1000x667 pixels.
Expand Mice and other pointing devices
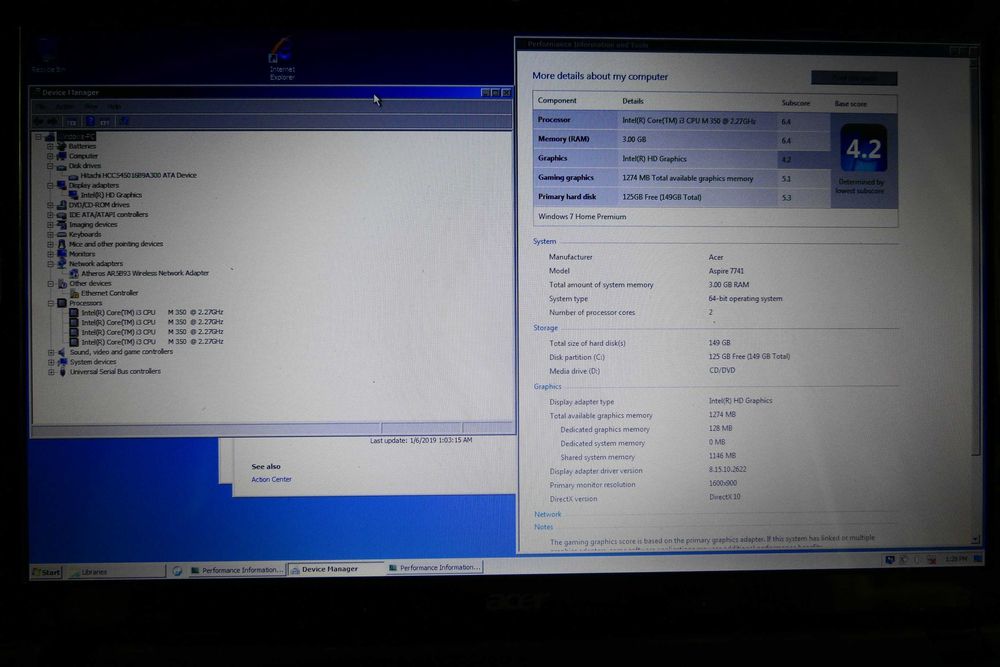[50, 244]
